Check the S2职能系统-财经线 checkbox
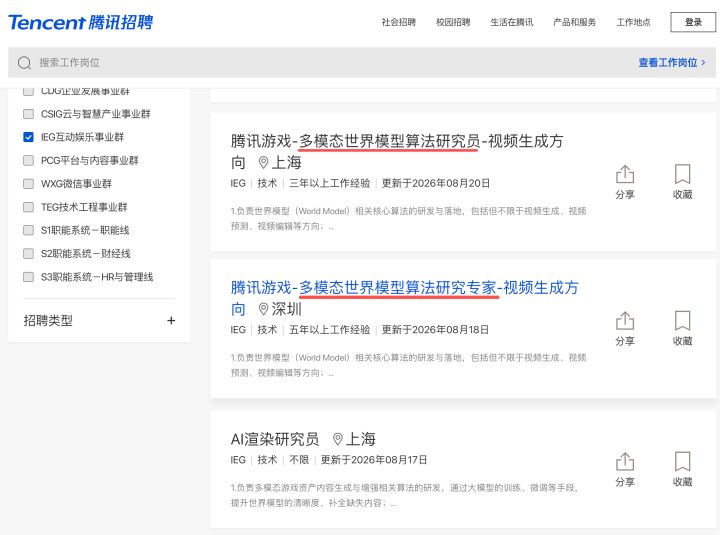This screenshot has height=535, width=720. pyautogui.click(x=28, y=253)
